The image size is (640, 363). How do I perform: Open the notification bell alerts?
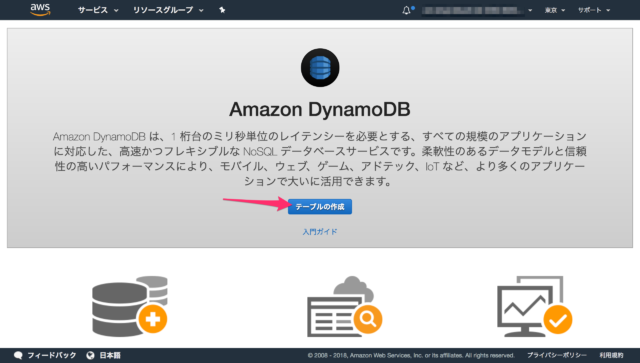tap(407, 10)
